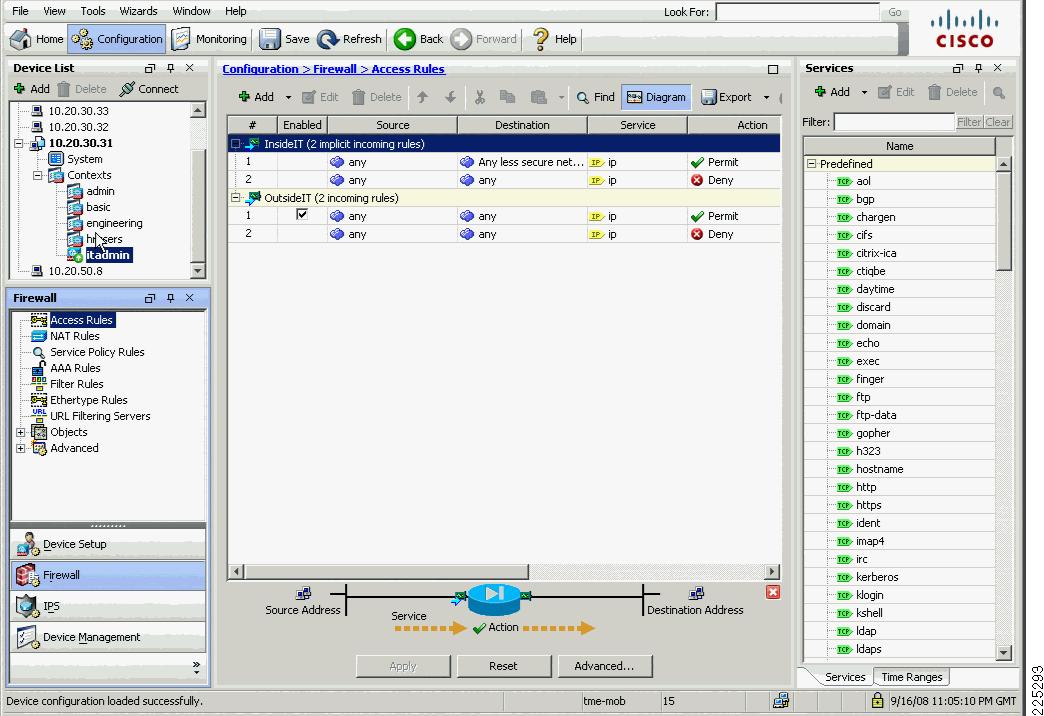The height and width of the screenshot is (716, 1044).
Task: Click the Reset button
Action: [504, 665]
